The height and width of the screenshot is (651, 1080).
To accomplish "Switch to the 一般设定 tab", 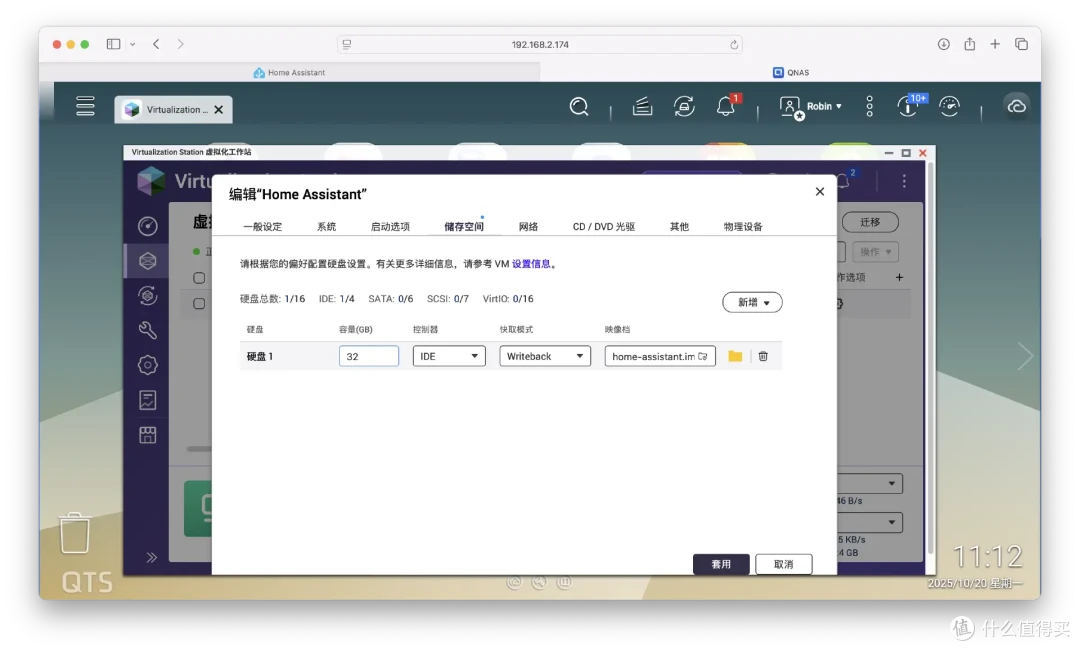I will (x=262, y=227).
